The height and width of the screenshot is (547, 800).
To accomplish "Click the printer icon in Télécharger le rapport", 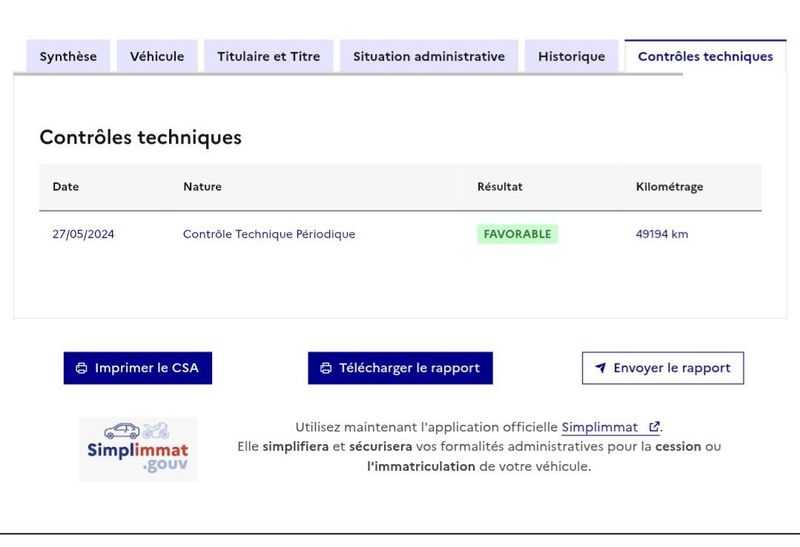I will 326,368.
